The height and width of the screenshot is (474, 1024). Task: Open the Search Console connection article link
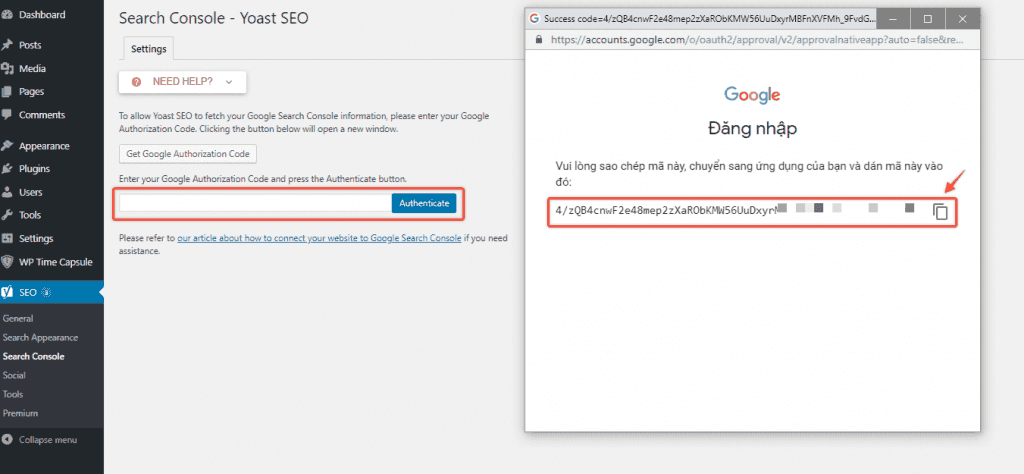(x=319, y=238)
